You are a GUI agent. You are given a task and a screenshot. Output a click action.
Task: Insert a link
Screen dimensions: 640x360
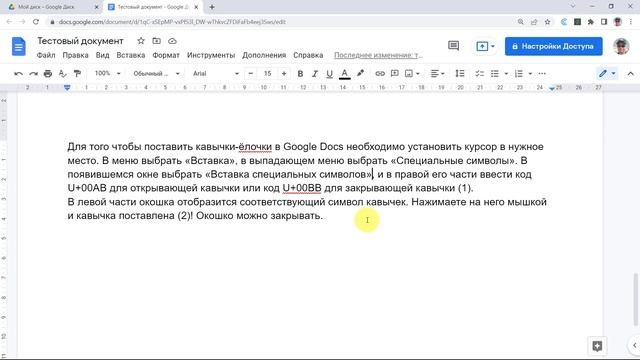380,73
